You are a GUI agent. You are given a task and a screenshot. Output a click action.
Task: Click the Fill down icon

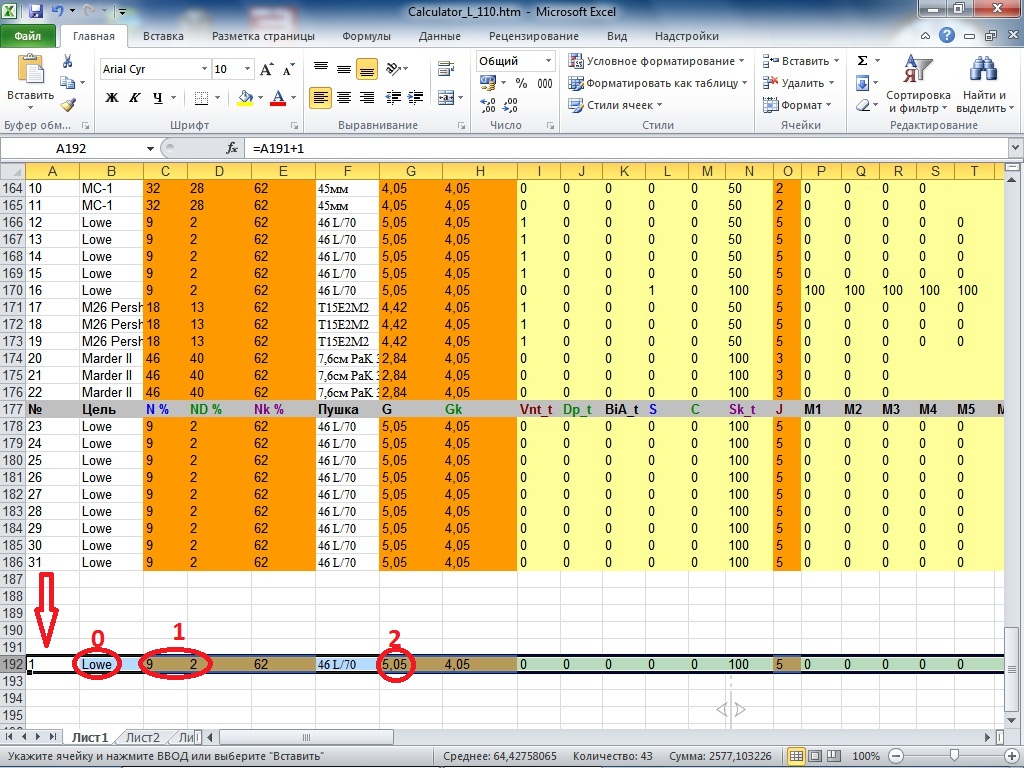coord(862,83)
